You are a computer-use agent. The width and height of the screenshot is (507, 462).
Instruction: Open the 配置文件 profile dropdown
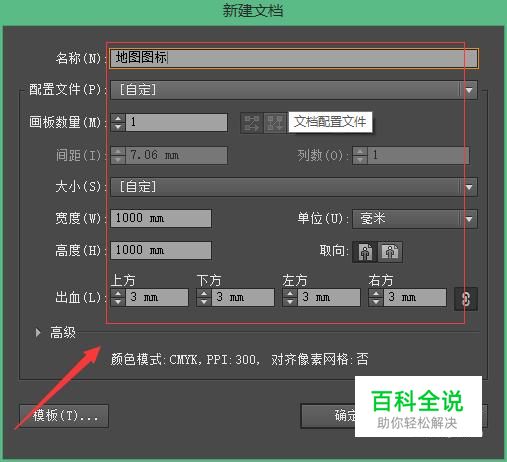pyautogui.click(x=294, y=90)
